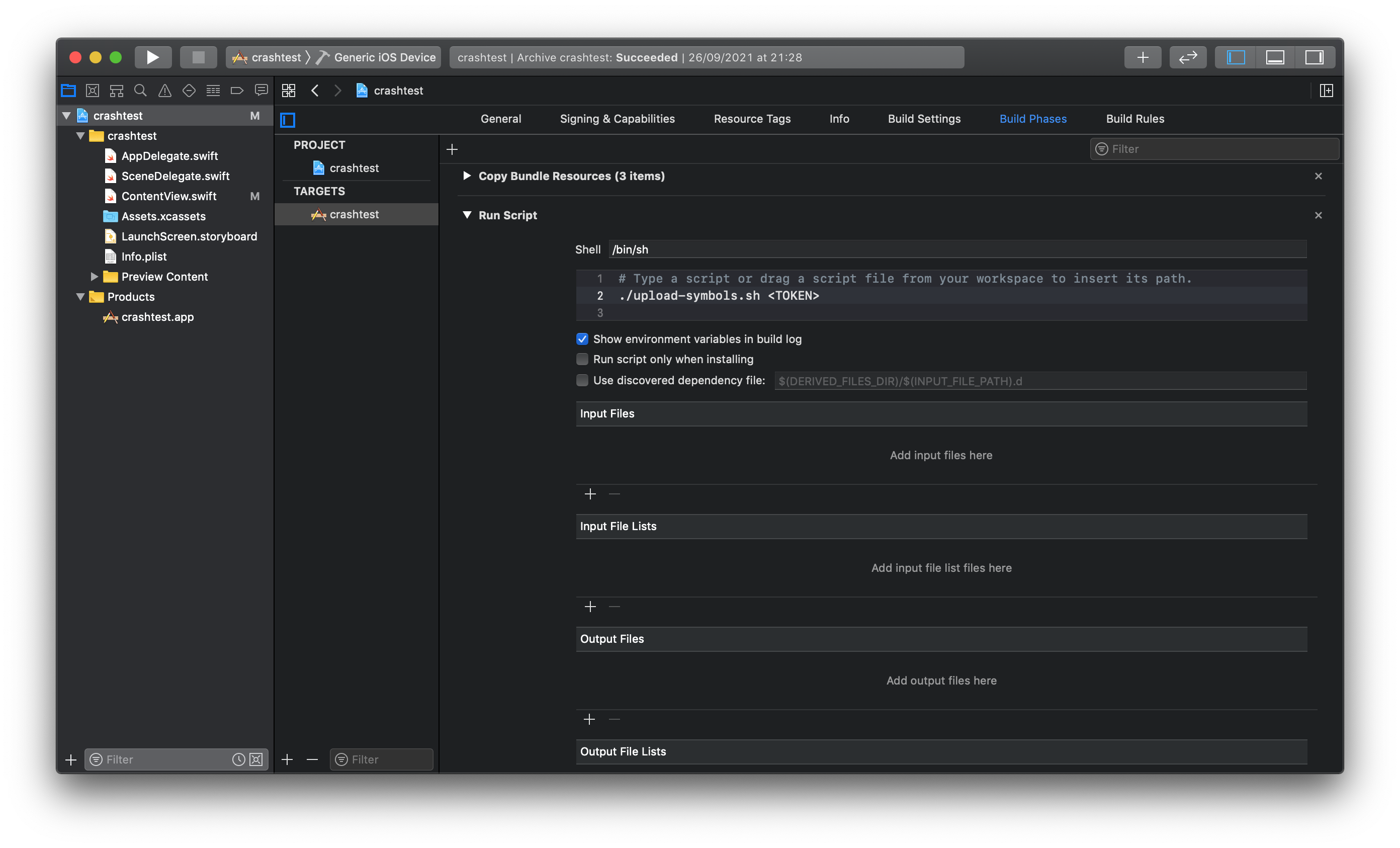The width and height of the screenshot is (1400, 848).
Task: Add a new file in navigator
Action: [x=70, y=759]
